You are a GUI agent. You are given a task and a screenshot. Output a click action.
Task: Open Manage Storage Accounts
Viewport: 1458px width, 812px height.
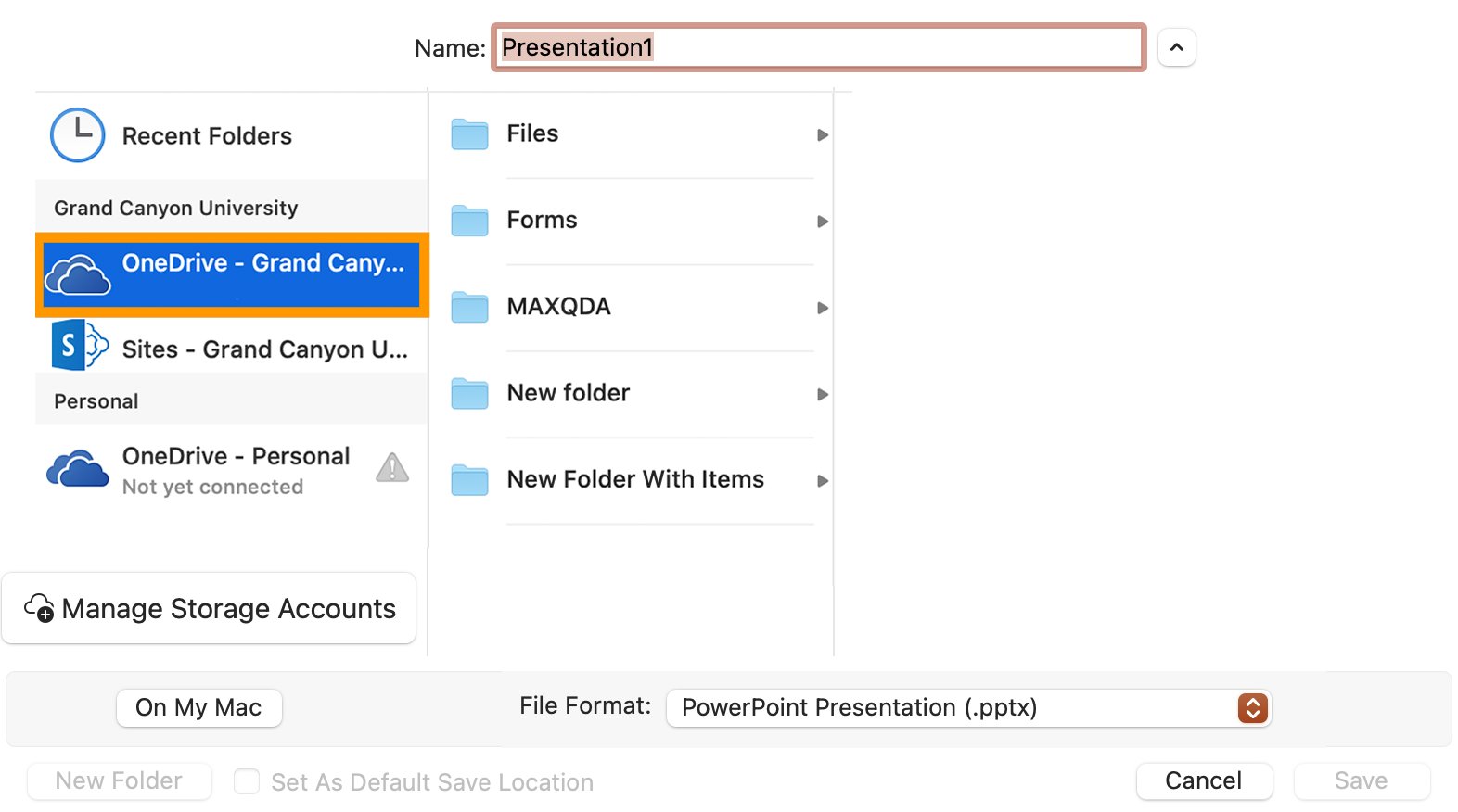click(x=210, y=609)
